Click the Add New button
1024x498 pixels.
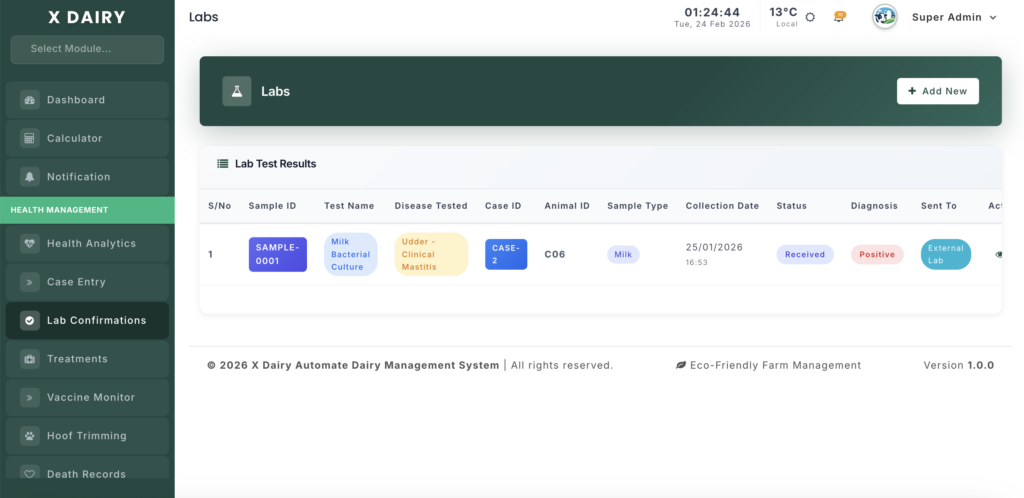pos(937,91)
